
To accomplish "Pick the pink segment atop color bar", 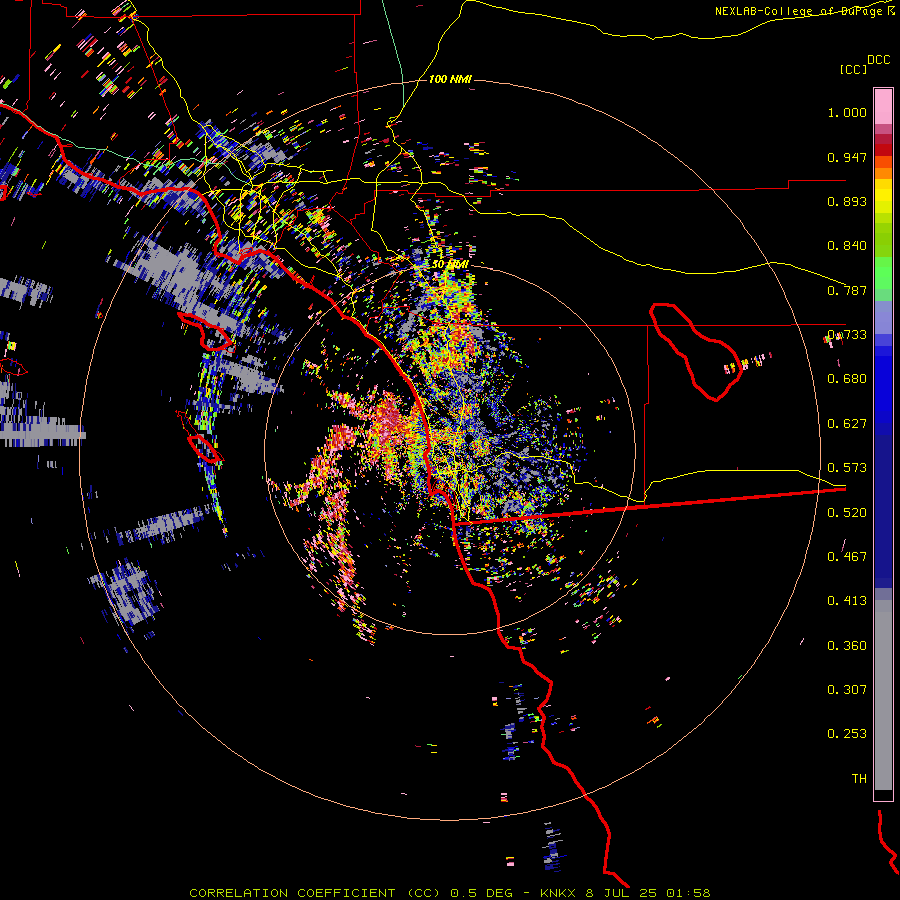I will pyautogui.click(x=883, y=106).
